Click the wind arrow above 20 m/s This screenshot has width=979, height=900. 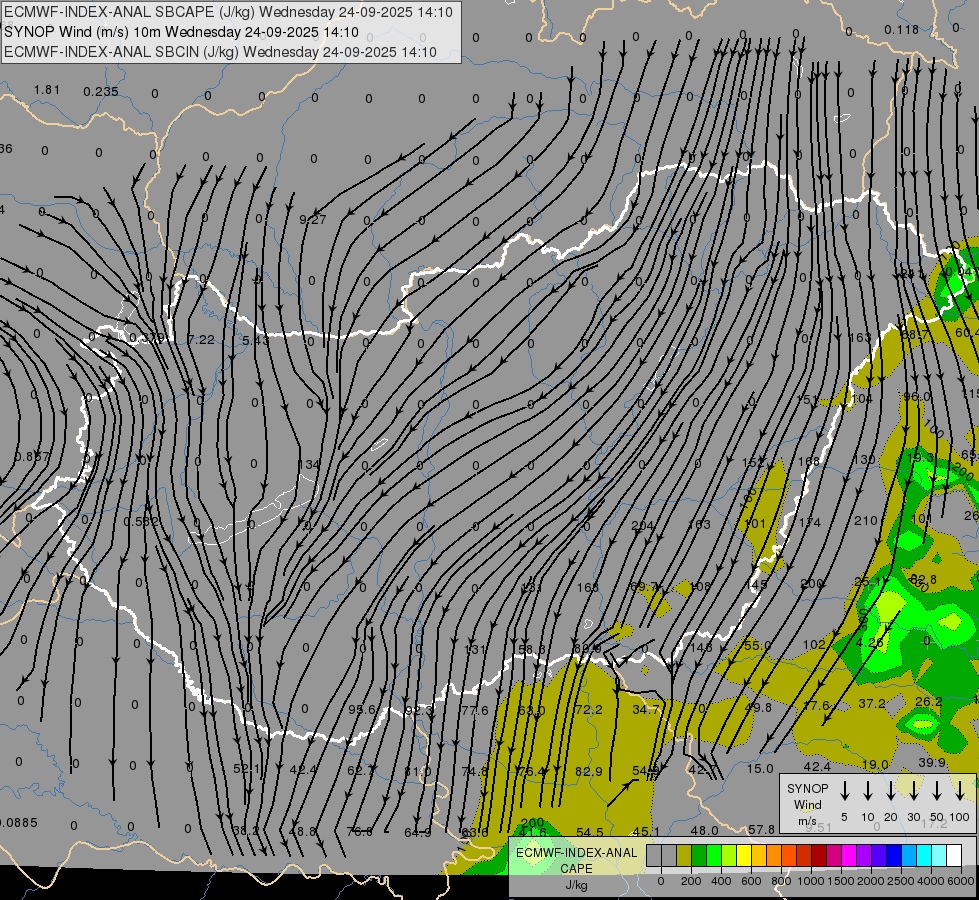click(890, 791)
